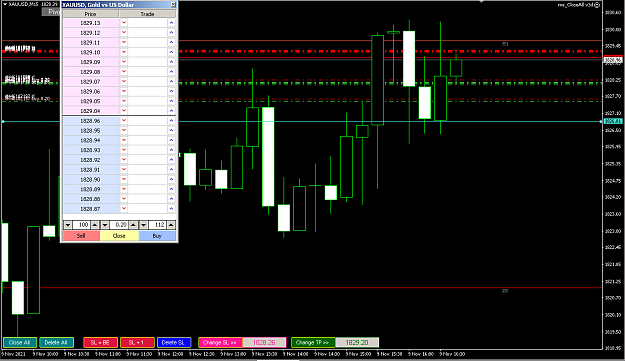Click the red Sell button
The width and height of the screenshot is (625, 361).
[81, 236]
